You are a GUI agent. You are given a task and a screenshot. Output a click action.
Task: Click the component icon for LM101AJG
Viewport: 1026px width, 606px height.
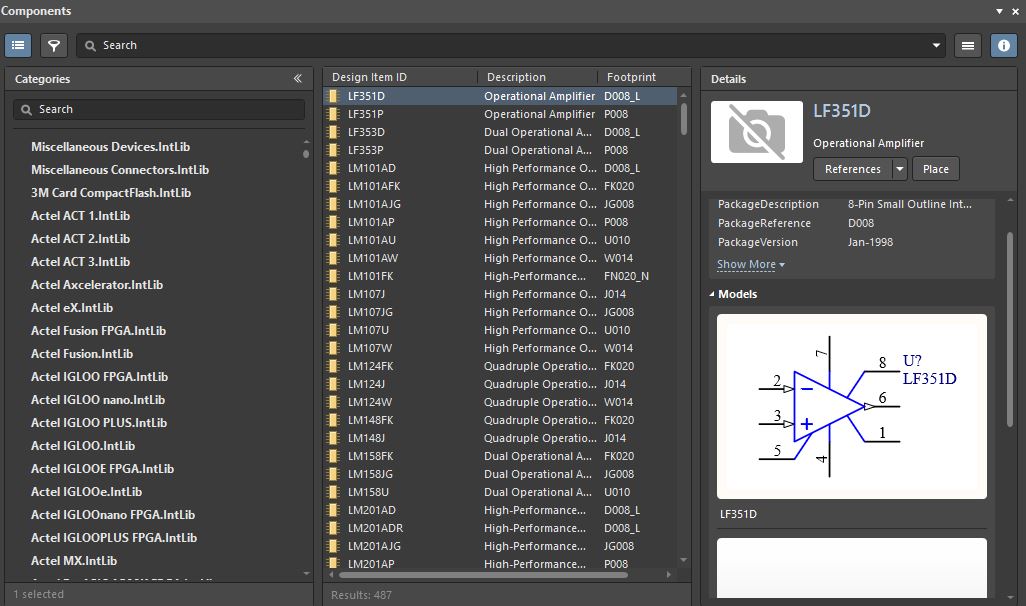(333, 204)
